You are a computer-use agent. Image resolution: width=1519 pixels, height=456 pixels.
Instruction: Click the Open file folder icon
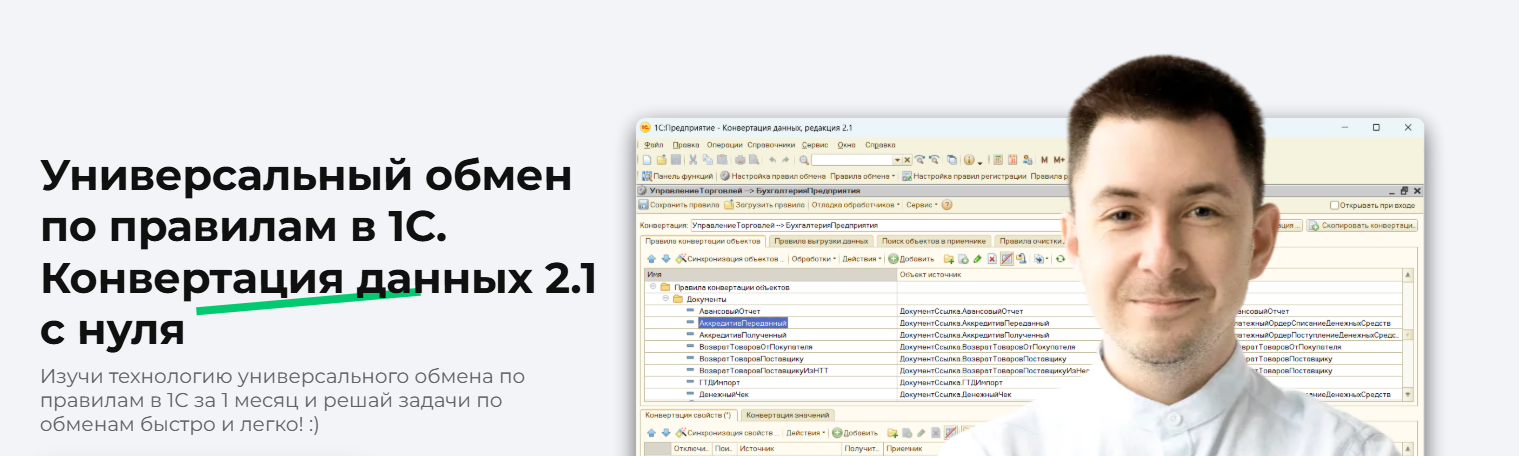point(661,160)
